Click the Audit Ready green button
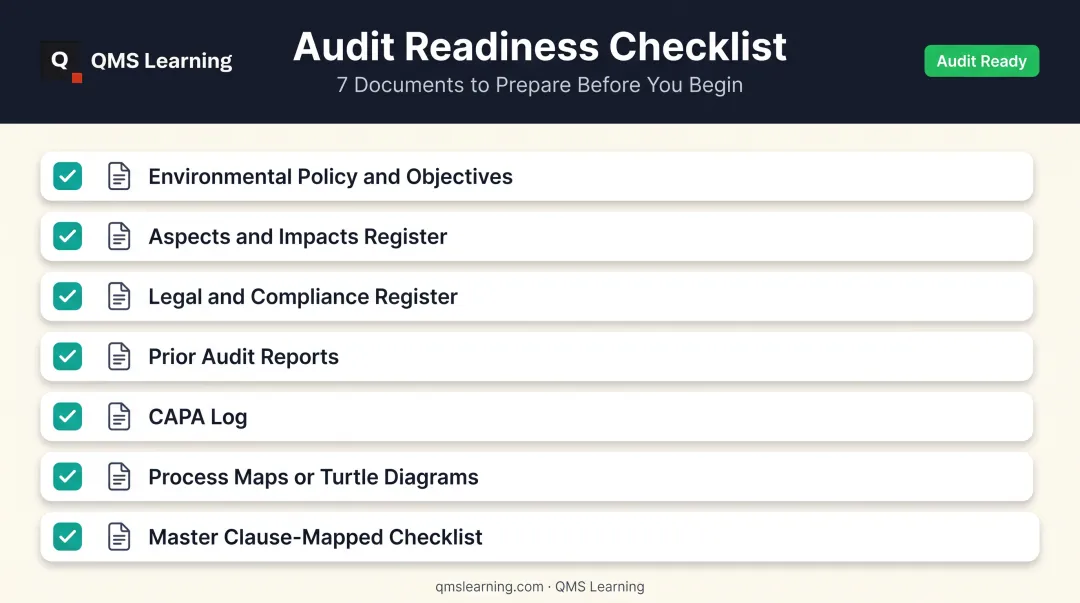 pos(982,61)
